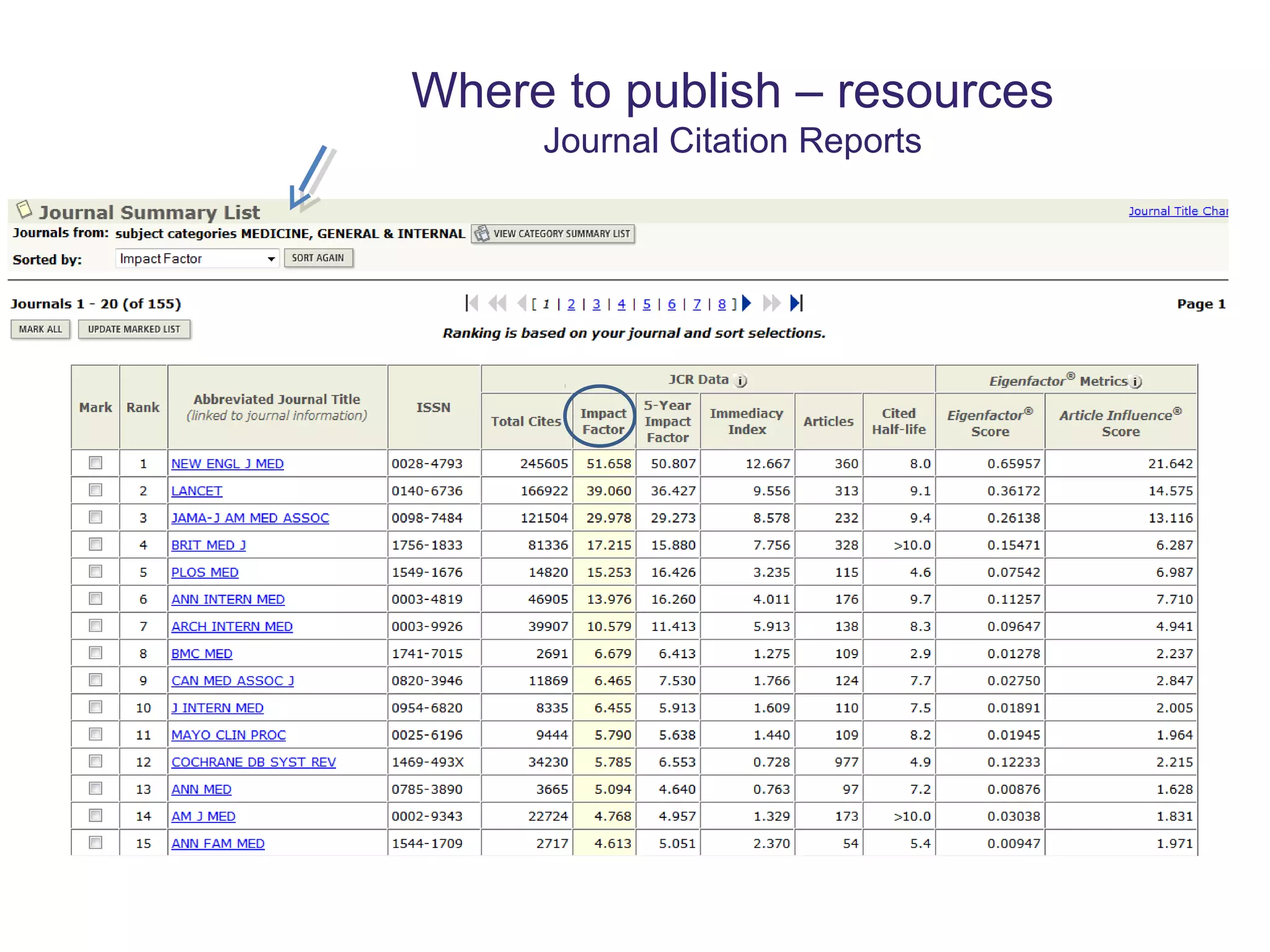1270x952 pixels.
Task: Click the Cited Half-life column header
Action: coord(899,421)
